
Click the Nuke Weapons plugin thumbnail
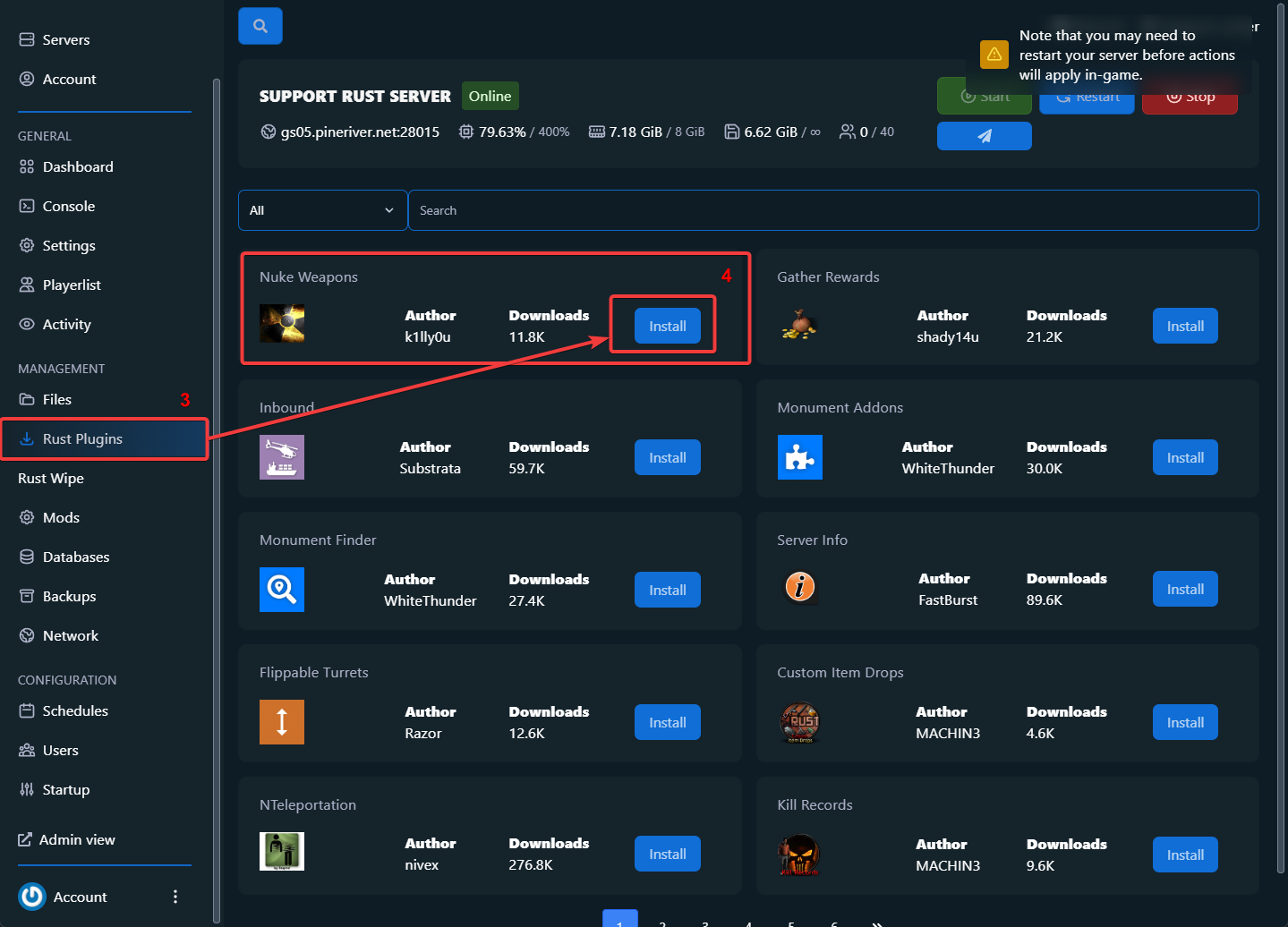(x=282, y=323)
